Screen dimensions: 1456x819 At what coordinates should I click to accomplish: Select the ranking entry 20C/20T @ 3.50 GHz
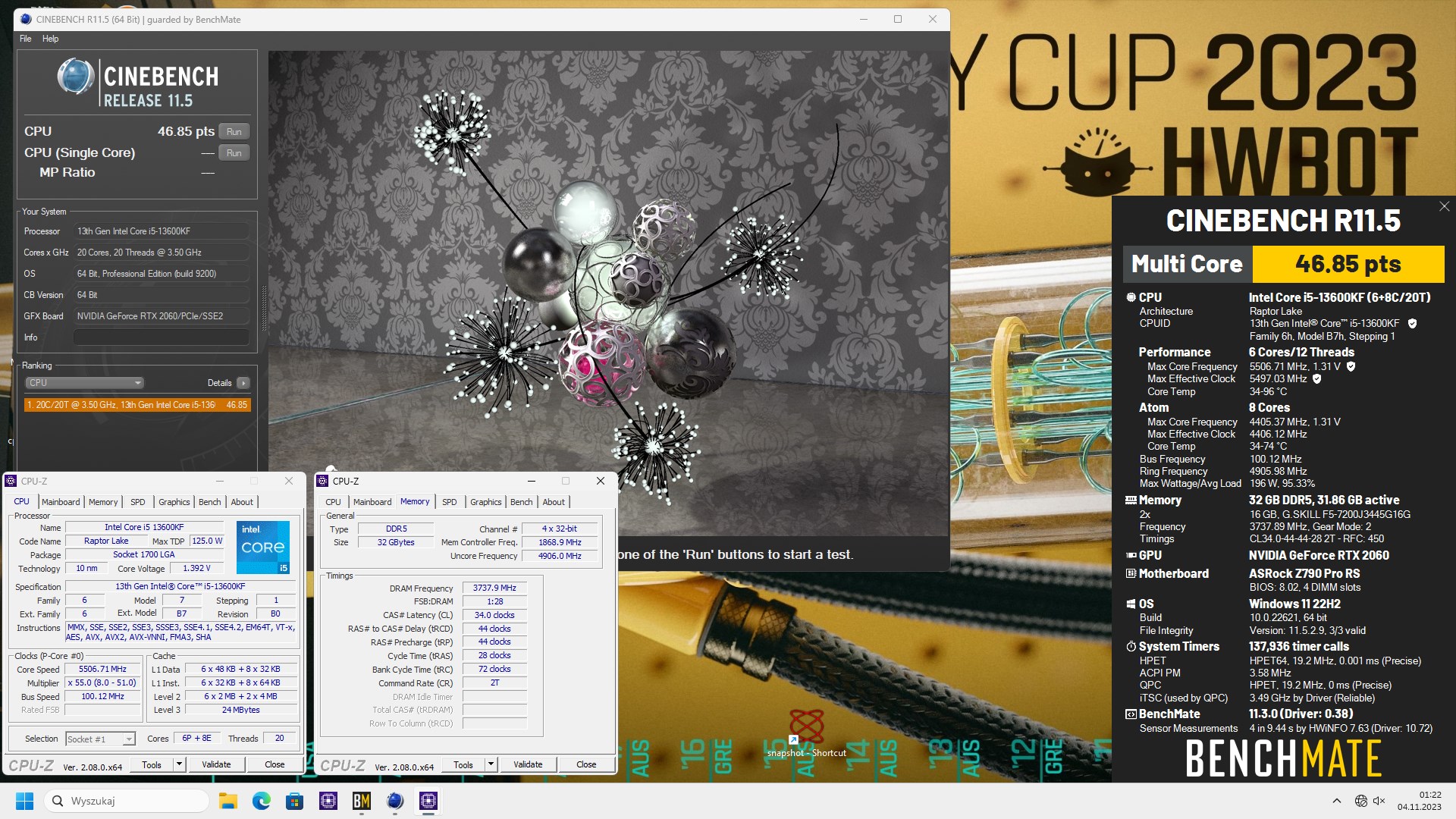(137, 405)
